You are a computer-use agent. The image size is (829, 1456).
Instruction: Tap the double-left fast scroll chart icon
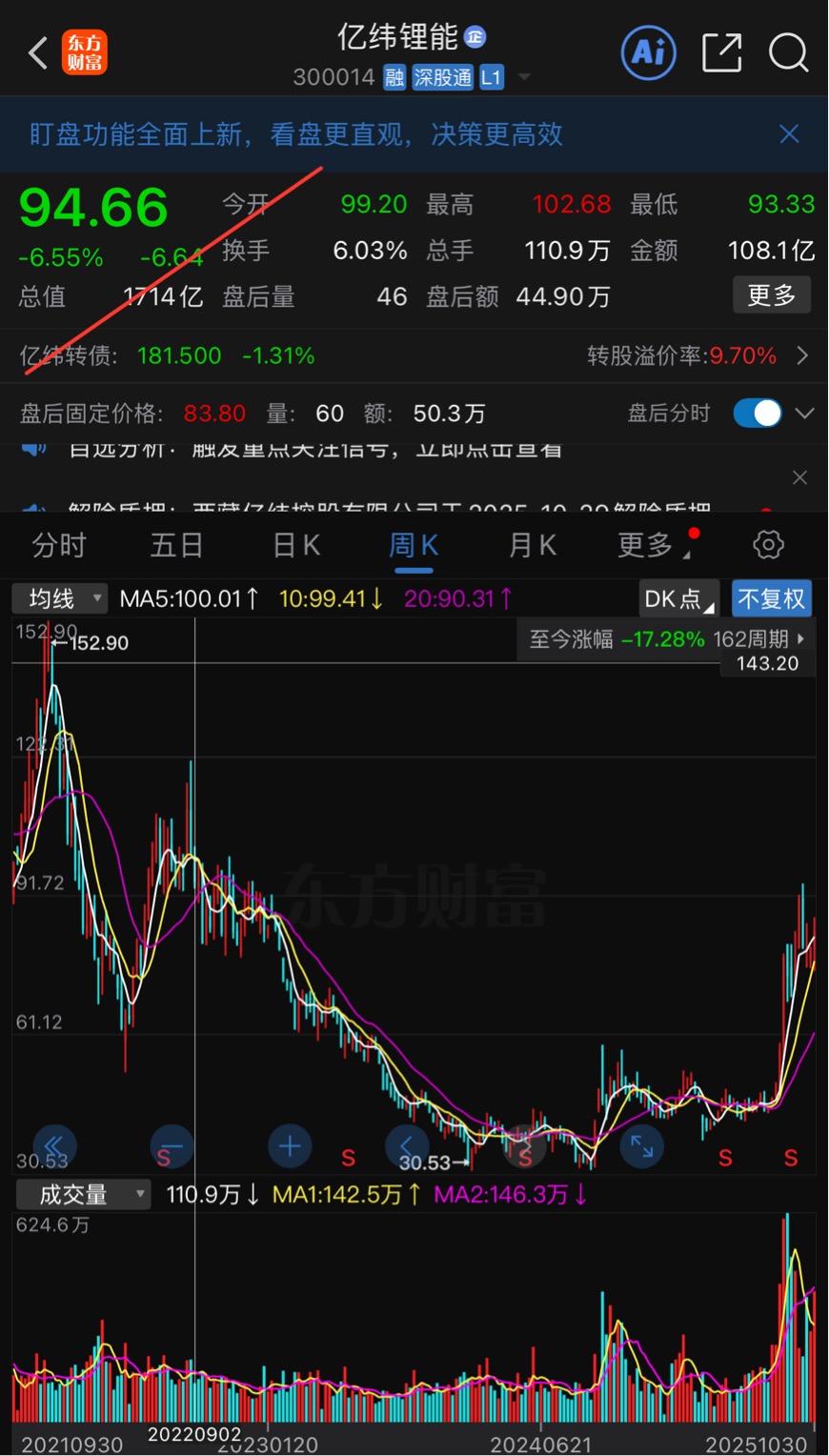tap(54, 1146)
